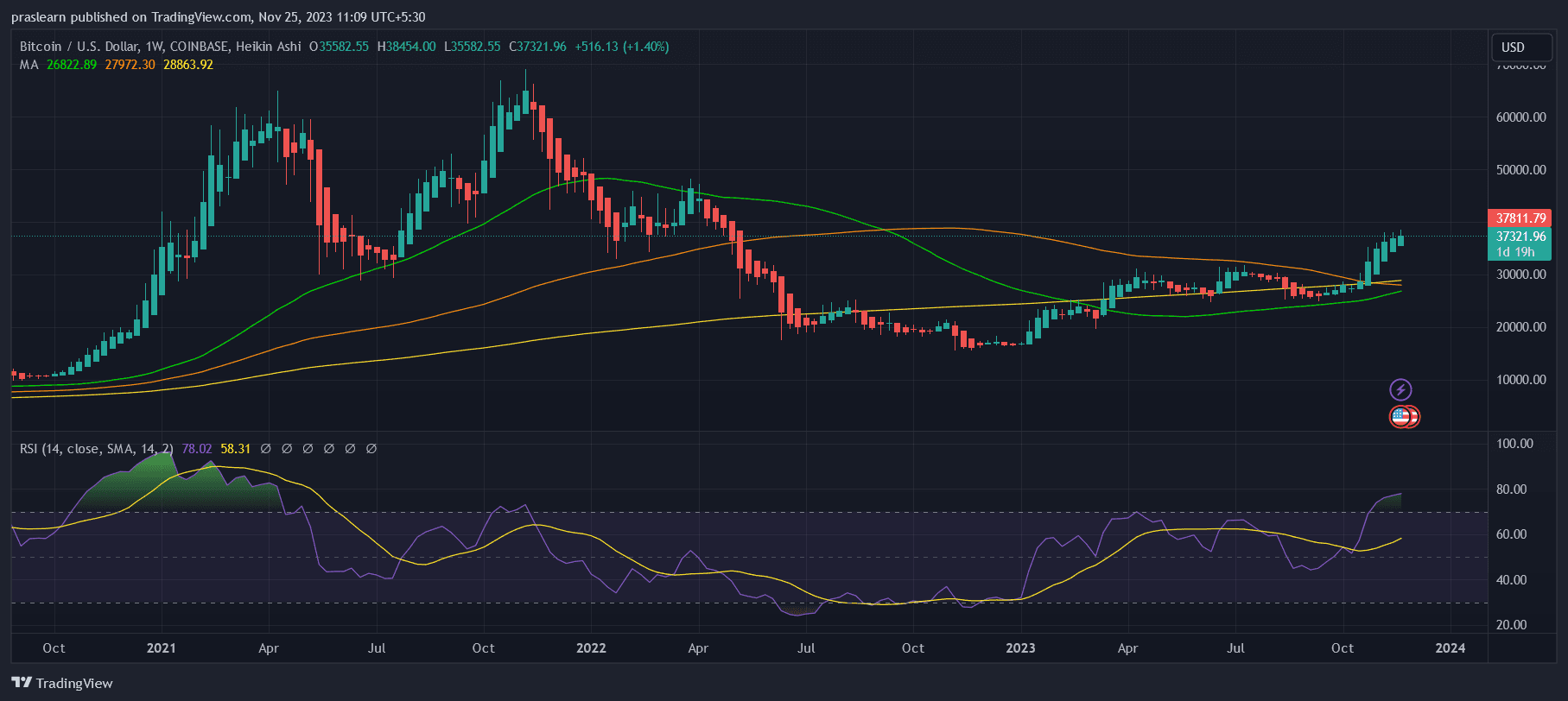Screen dimensions: 1568x701
Task: Open the RSI (14, close, SMA) legend
Action: click(x=96, y=449)
